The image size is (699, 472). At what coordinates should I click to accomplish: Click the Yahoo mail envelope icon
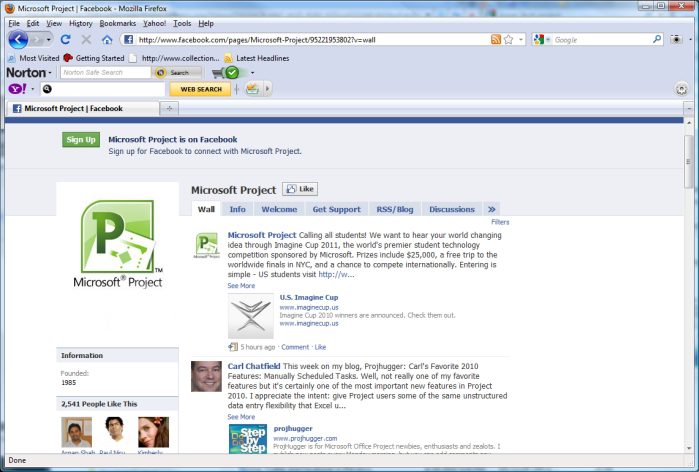[252, 89]
